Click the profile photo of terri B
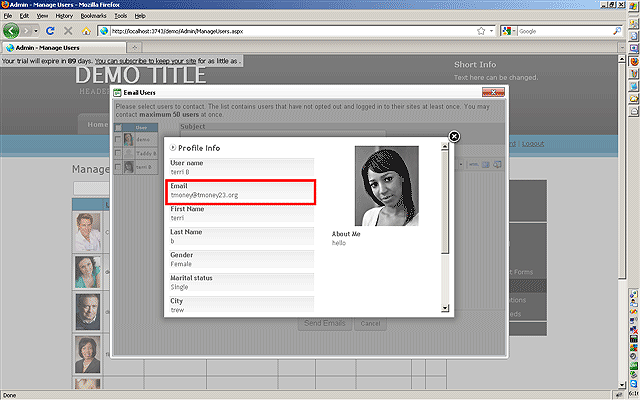 point(386,186)
